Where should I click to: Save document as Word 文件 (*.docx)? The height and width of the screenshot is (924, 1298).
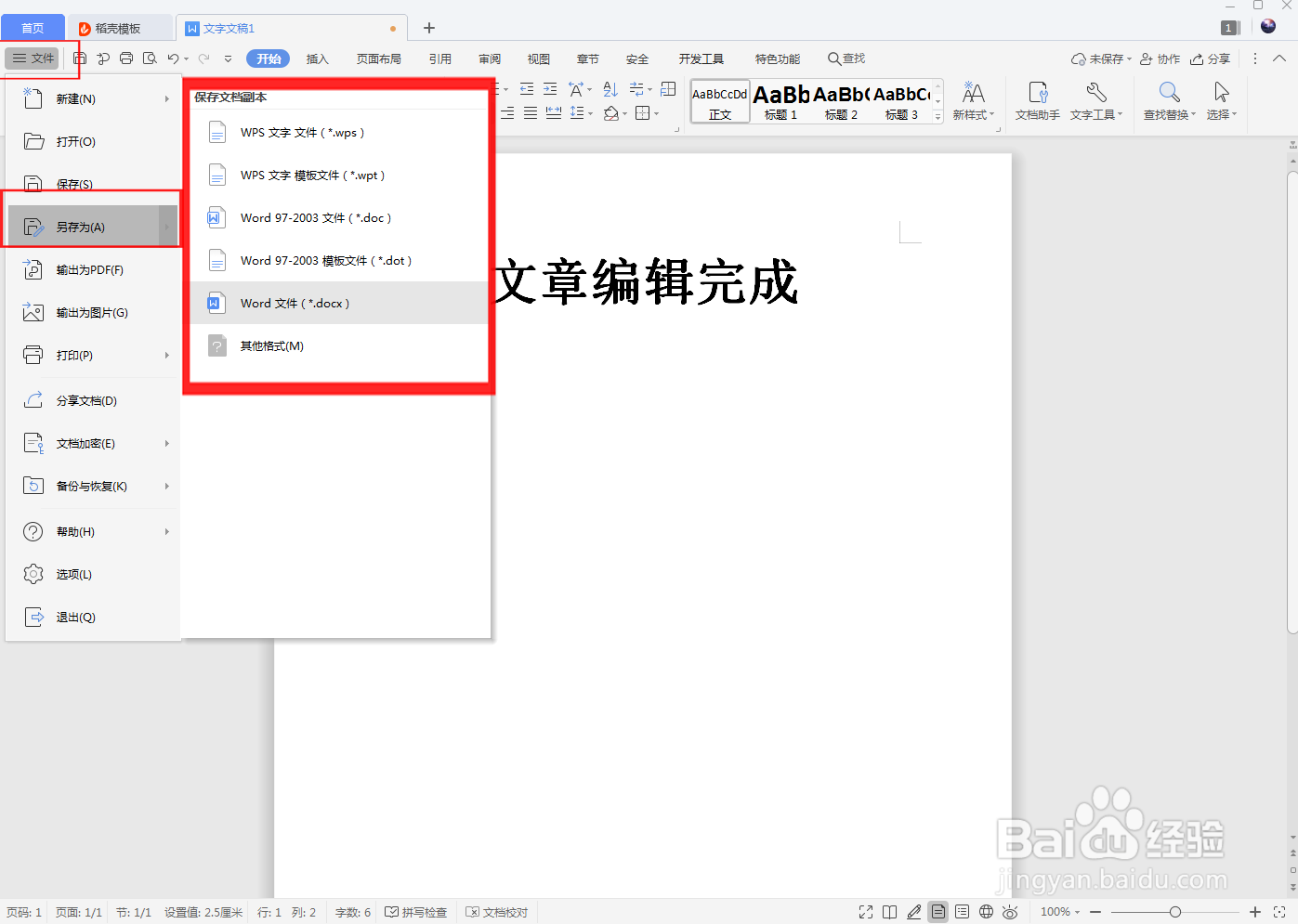[295, 303]
